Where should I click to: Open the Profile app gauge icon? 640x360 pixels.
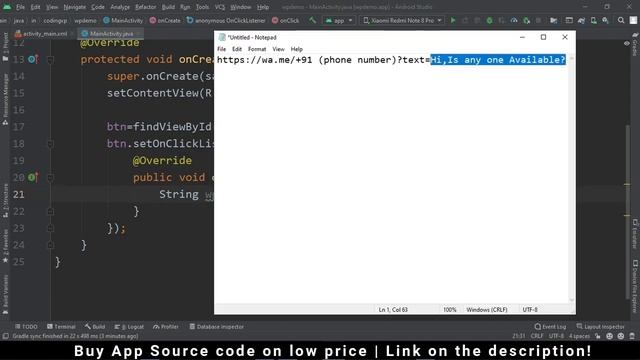[514, 20]
